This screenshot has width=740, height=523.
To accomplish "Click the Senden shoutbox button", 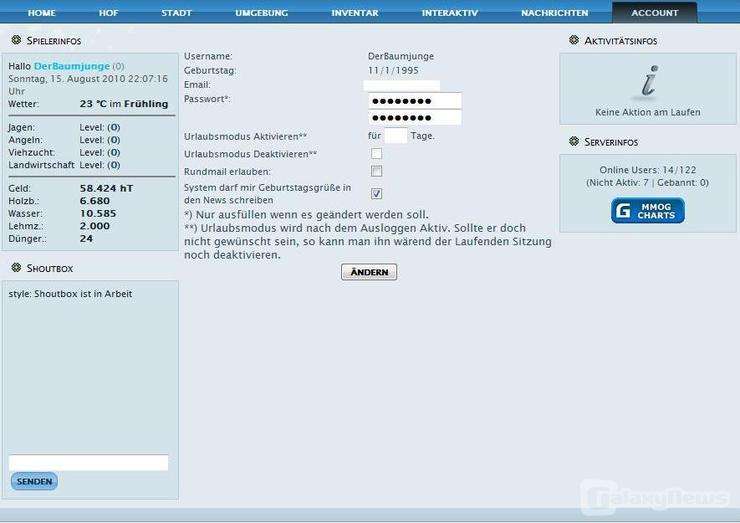I will [34, 482].
